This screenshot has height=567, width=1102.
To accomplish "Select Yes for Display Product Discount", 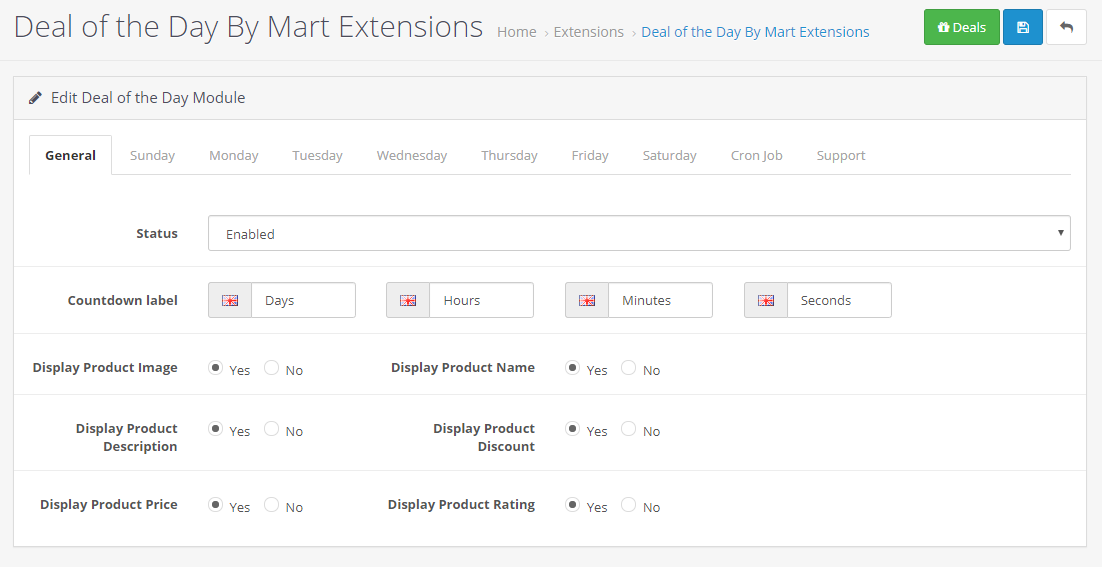I will tap(573, 429).
